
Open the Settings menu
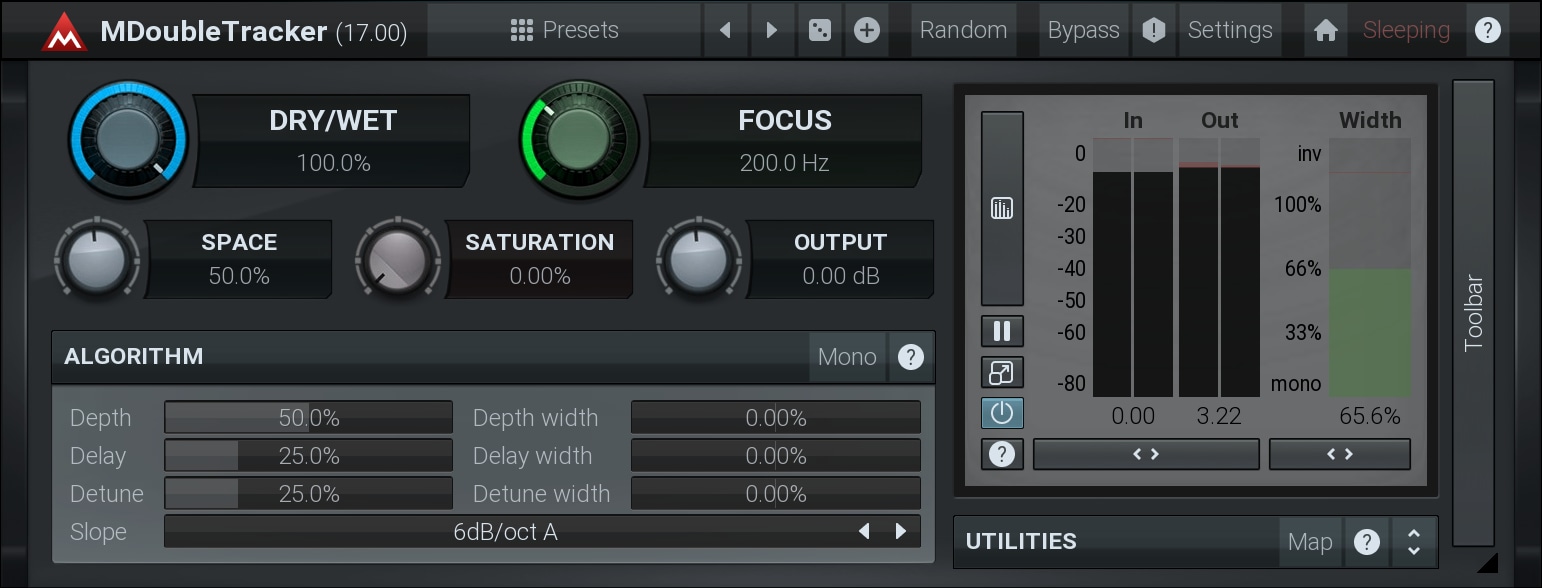(x=1230, y=30)
